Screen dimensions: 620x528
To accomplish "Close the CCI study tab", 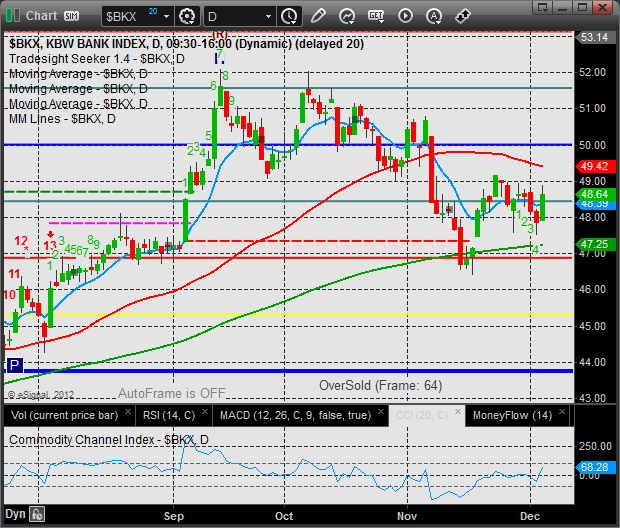I will [x=457, y=411].
